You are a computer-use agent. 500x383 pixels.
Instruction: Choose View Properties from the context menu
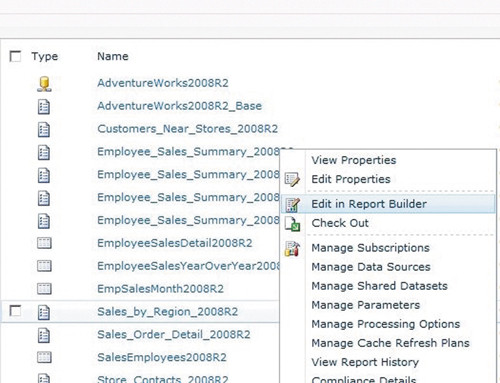coord(354,160)
